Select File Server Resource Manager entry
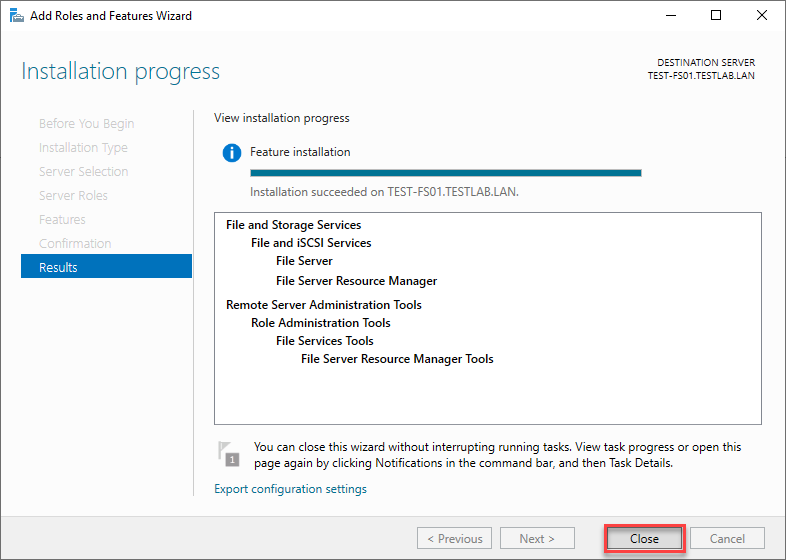Screen dimensions: 786x560 point(356,281)
